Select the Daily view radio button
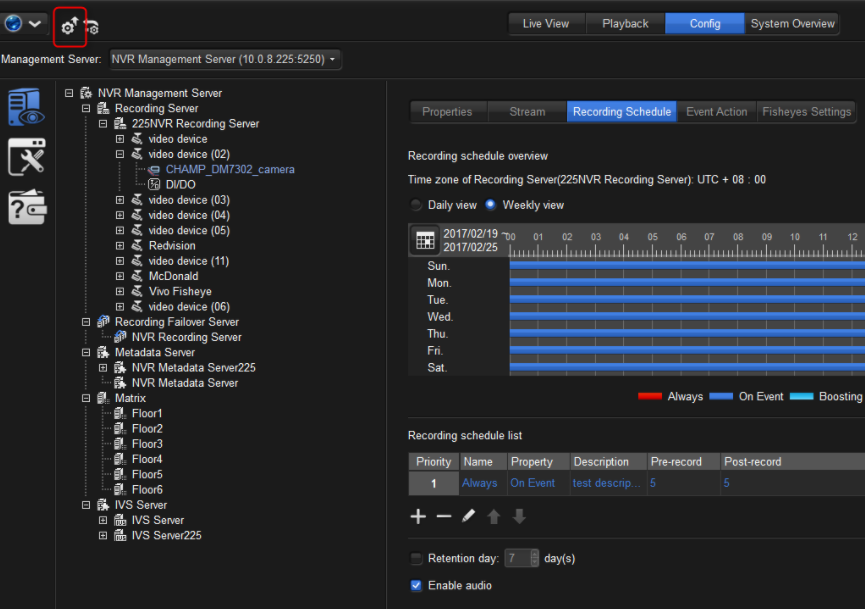Viewport: 865px width, 609px height. [416, 205]
